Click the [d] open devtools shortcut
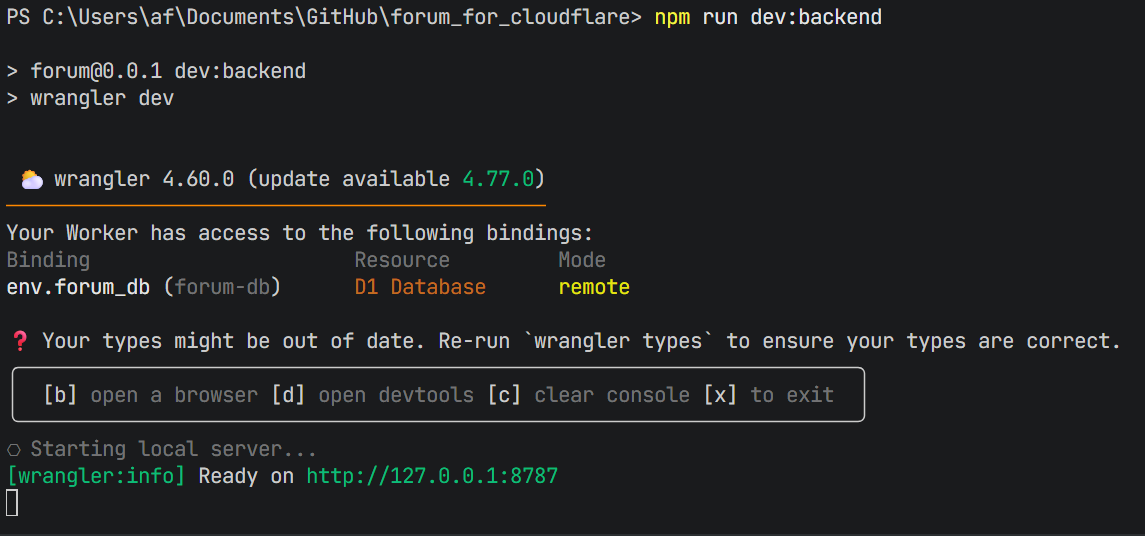 pyautogui.click(x=372, y=395)
